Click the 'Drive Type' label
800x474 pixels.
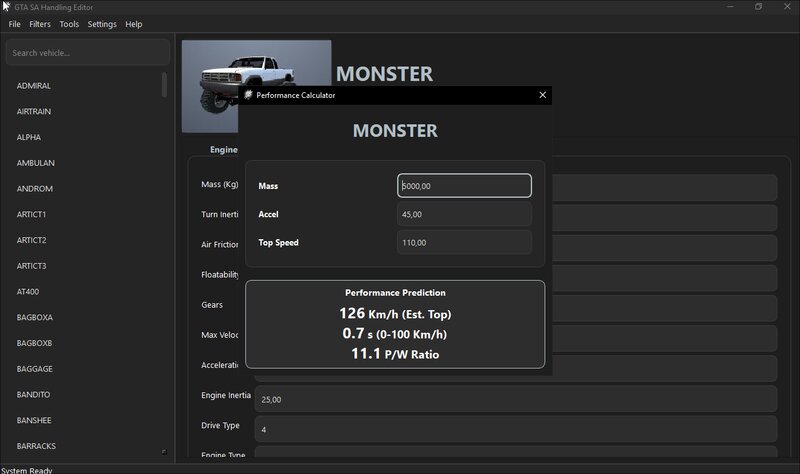pos(220,426)
